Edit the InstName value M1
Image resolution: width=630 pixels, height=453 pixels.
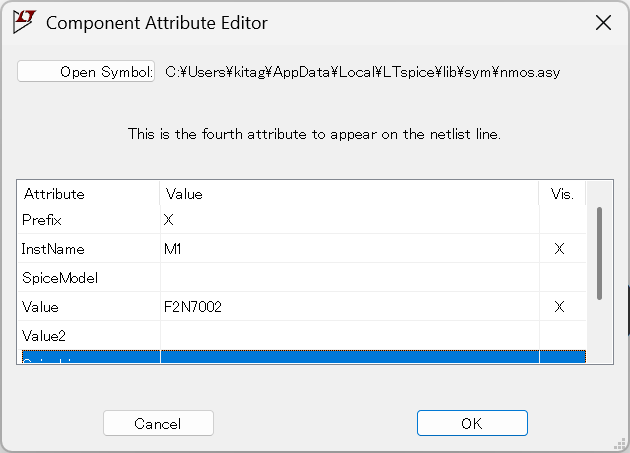tap(350, 248)
